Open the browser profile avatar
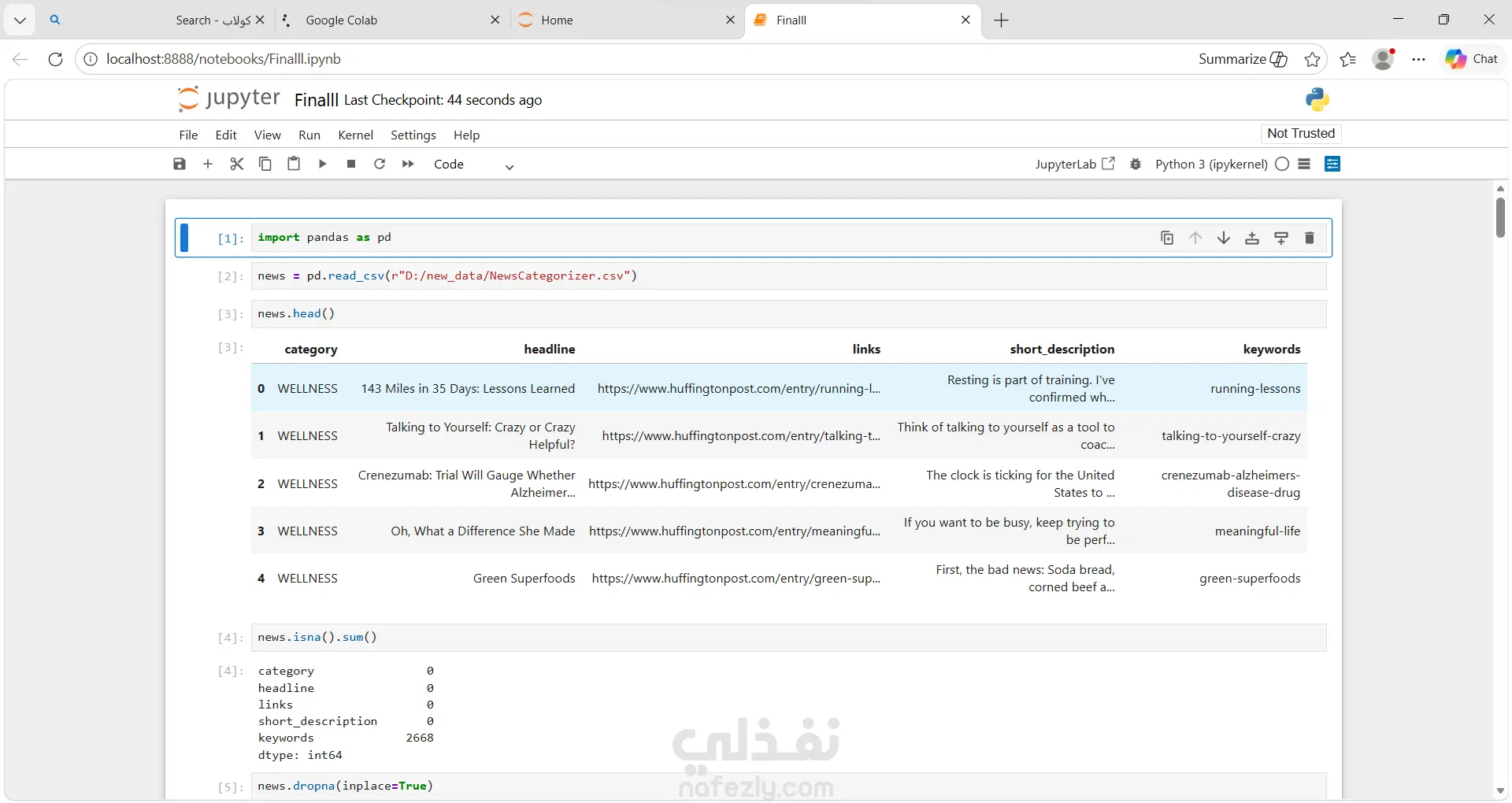Viewport: 1512px width, 803px height. 1384,59
